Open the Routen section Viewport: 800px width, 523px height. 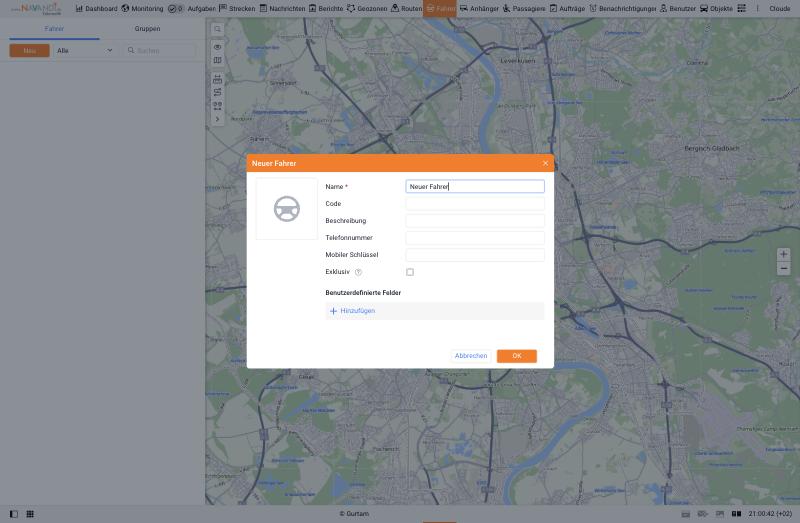click(407, 8)
